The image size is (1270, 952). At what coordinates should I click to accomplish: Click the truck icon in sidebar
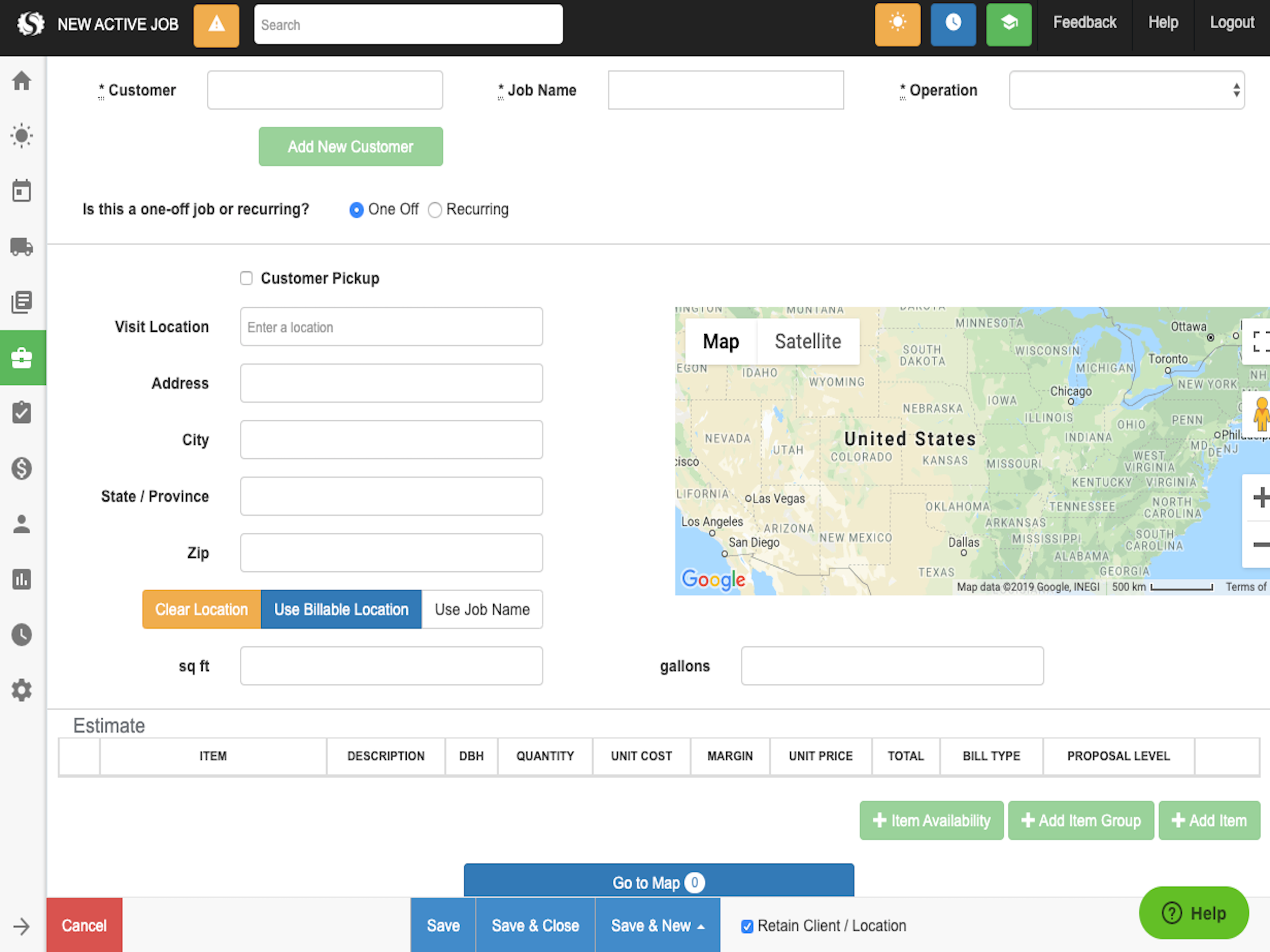click(22, 247)
